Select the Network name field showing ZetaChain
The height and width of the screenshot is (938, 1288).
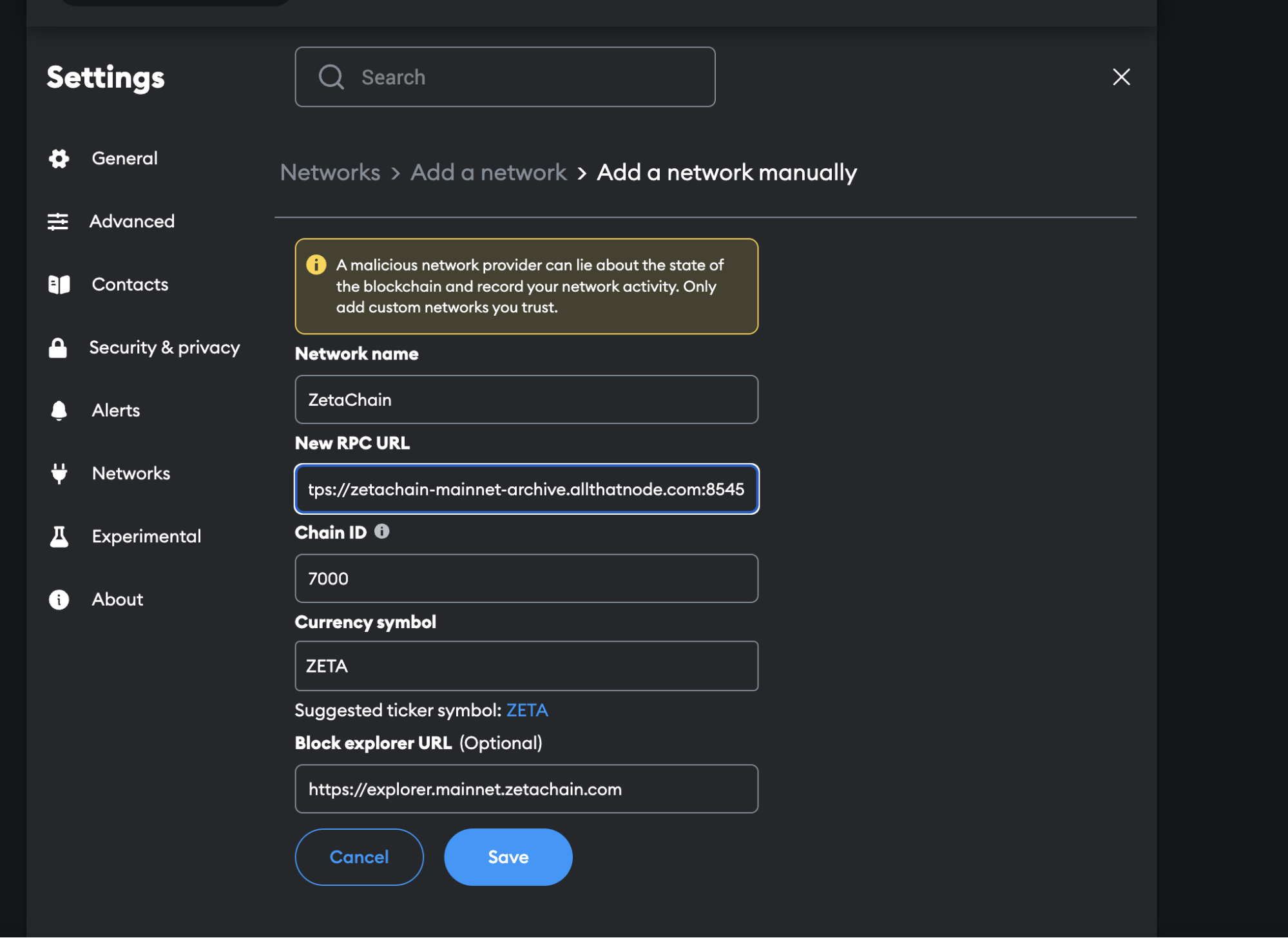(526, 399)
